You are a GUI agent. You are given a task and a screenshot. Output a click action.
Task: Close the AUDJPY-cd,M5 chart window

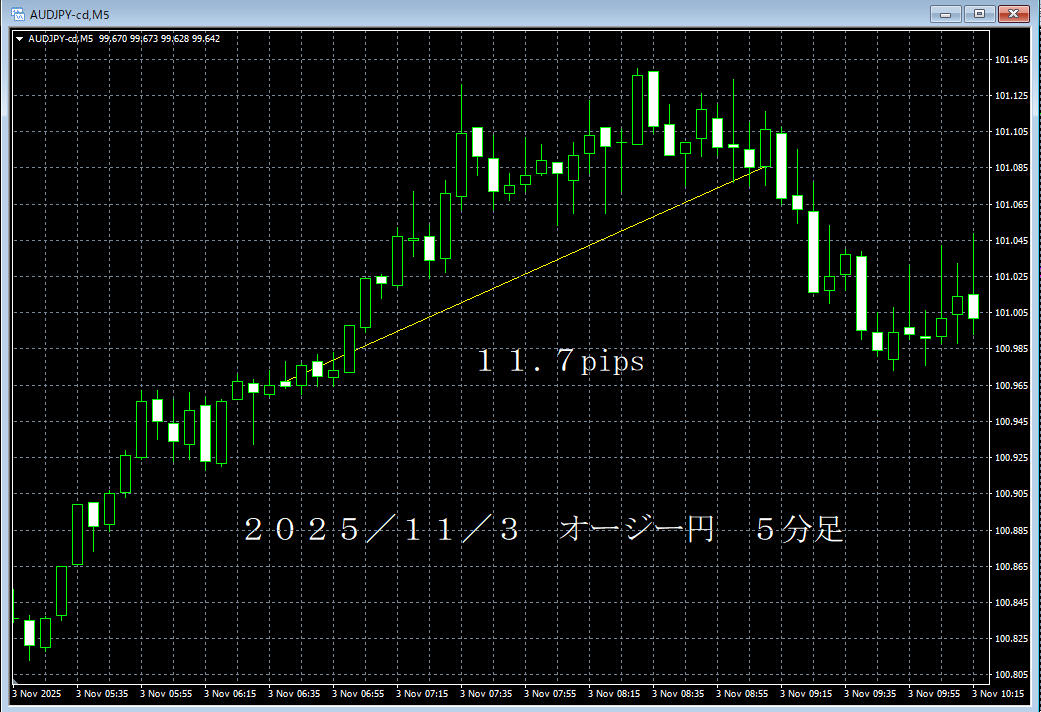point(1014,13)
